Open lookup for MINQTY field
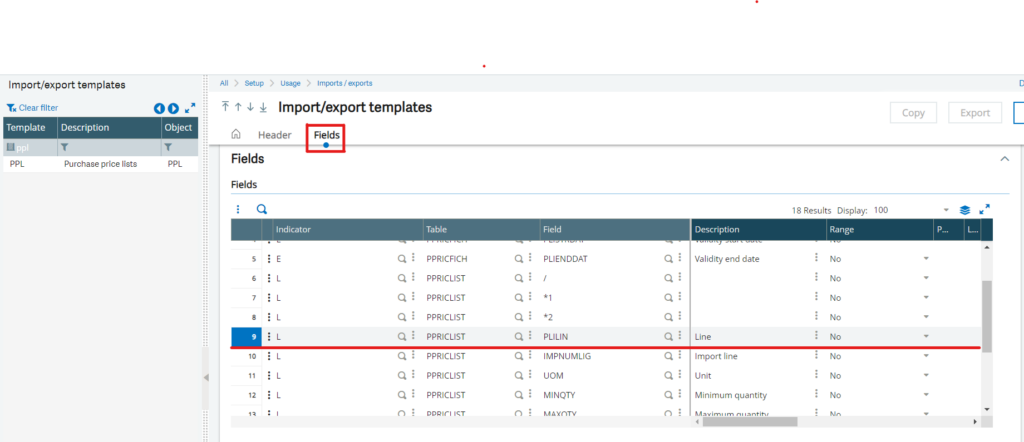The image size is (1024, 442). pos(668,395)
